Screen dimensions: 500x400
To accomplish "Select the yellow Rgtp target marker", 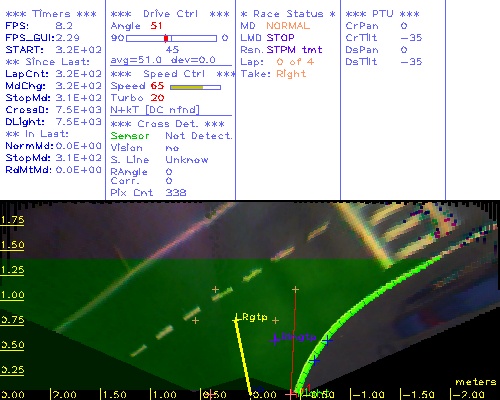I will click(x=236, y=320).
